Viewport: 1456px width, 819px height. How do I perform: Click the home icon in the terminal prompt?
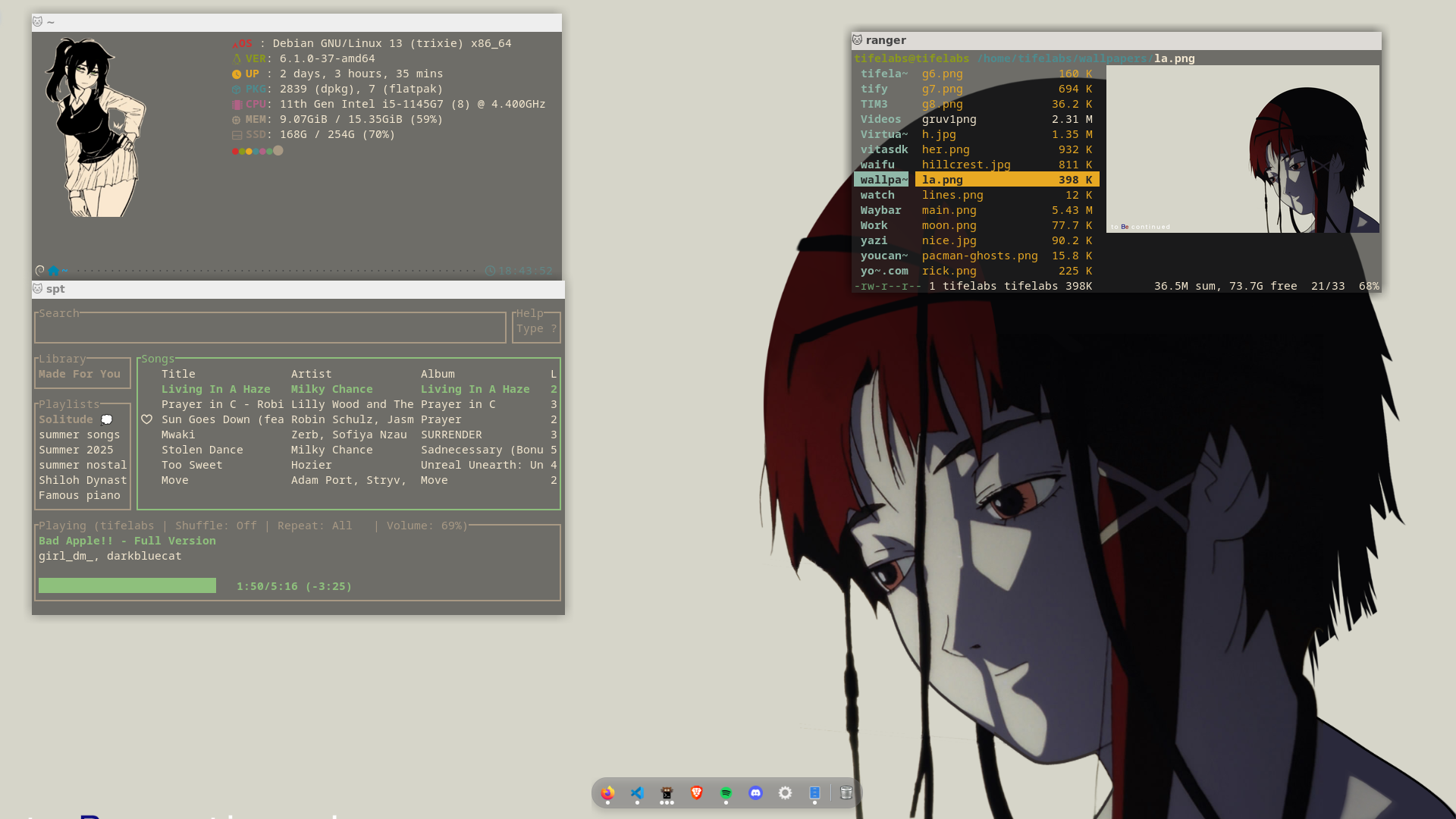click(53, 271)
